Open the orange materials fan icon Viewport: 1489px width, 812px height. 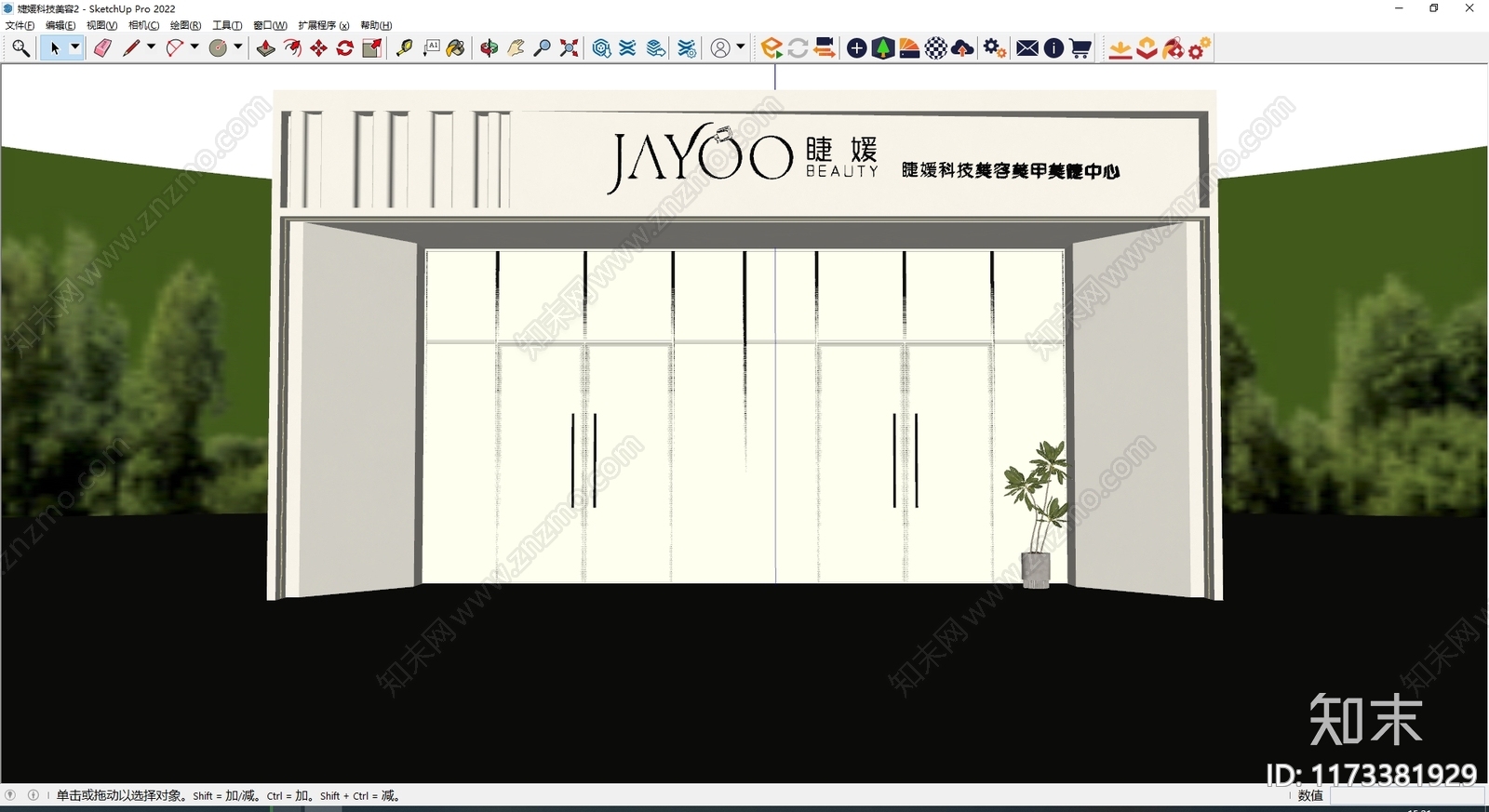point(909,48)
